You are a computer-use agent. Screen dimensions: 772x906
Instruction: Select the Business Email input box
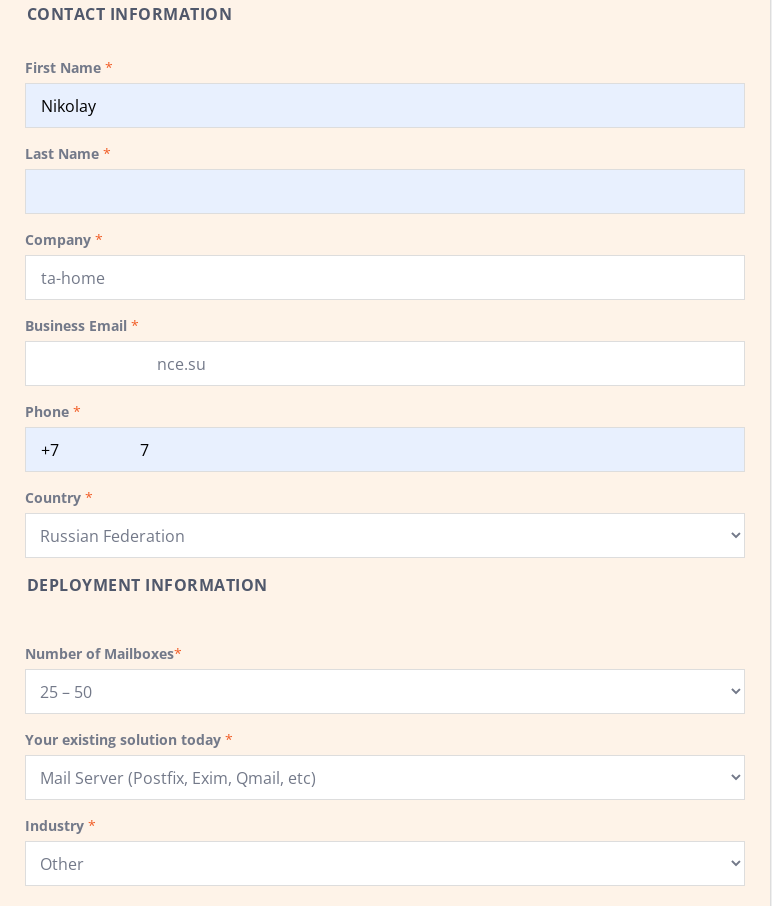384,364
